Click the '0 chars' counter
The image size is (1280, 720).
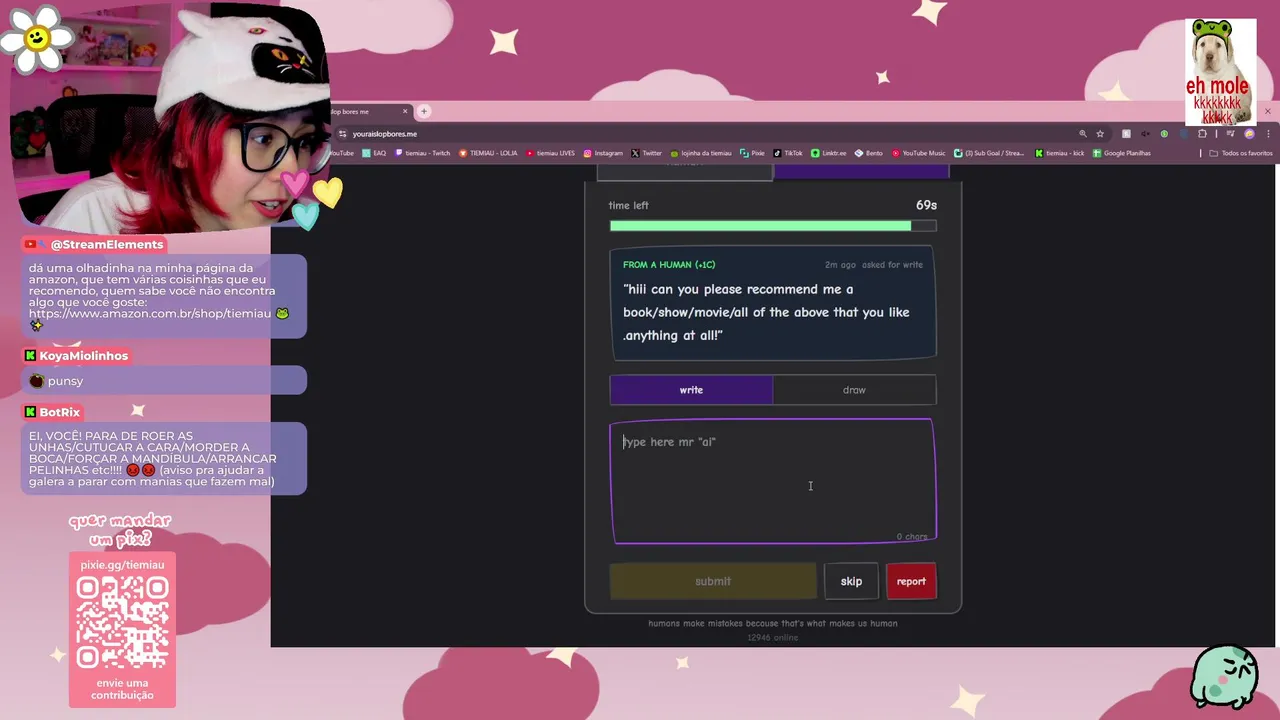coord(912,537)
